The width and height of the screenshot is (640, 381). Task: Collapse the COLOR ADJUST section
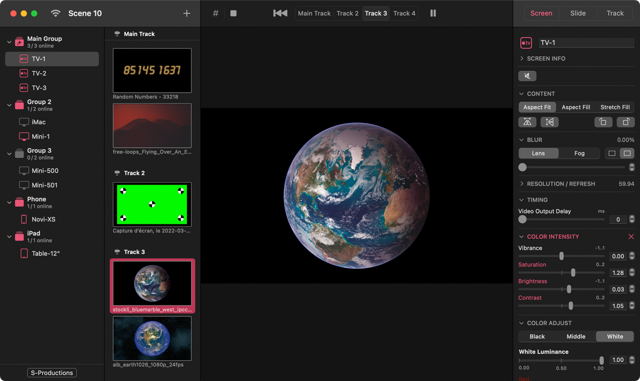(x=522, y=323)
